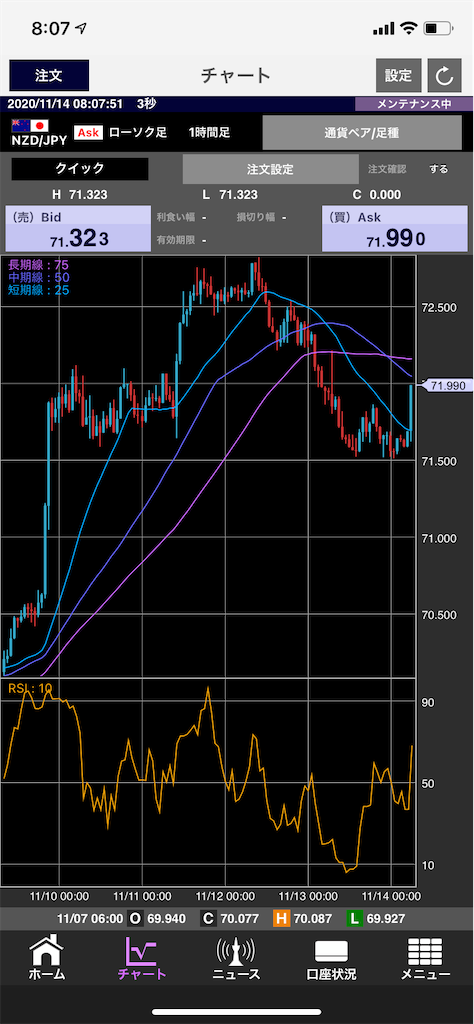Open the ホーム tab
The image size is (474, 1024).
(x=47, y=959)
